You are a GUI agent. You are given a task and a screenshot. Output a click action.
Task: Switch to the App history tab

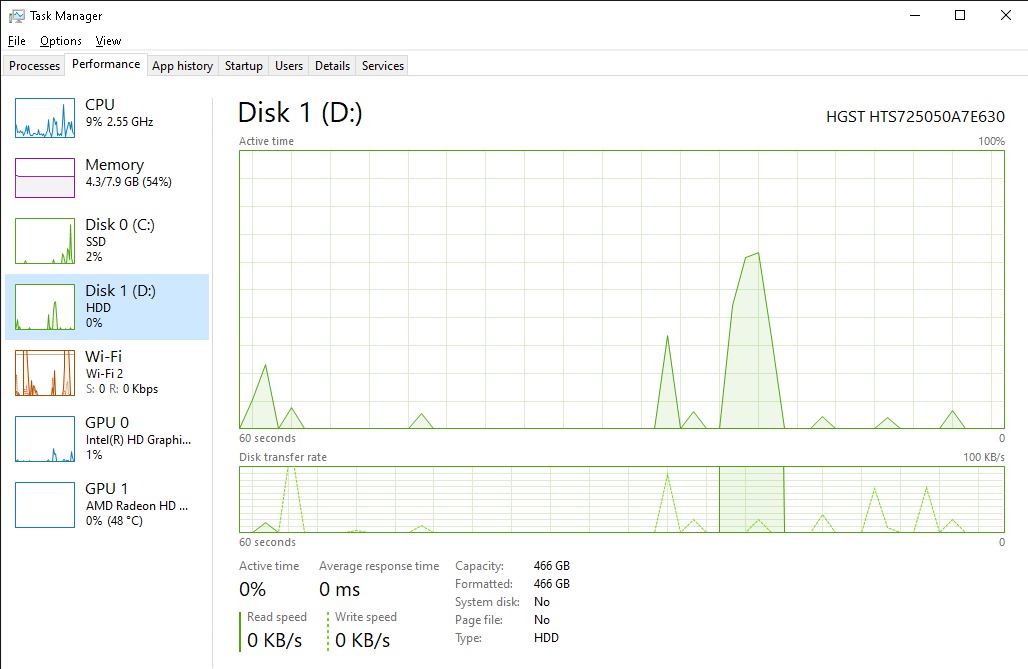182,66
